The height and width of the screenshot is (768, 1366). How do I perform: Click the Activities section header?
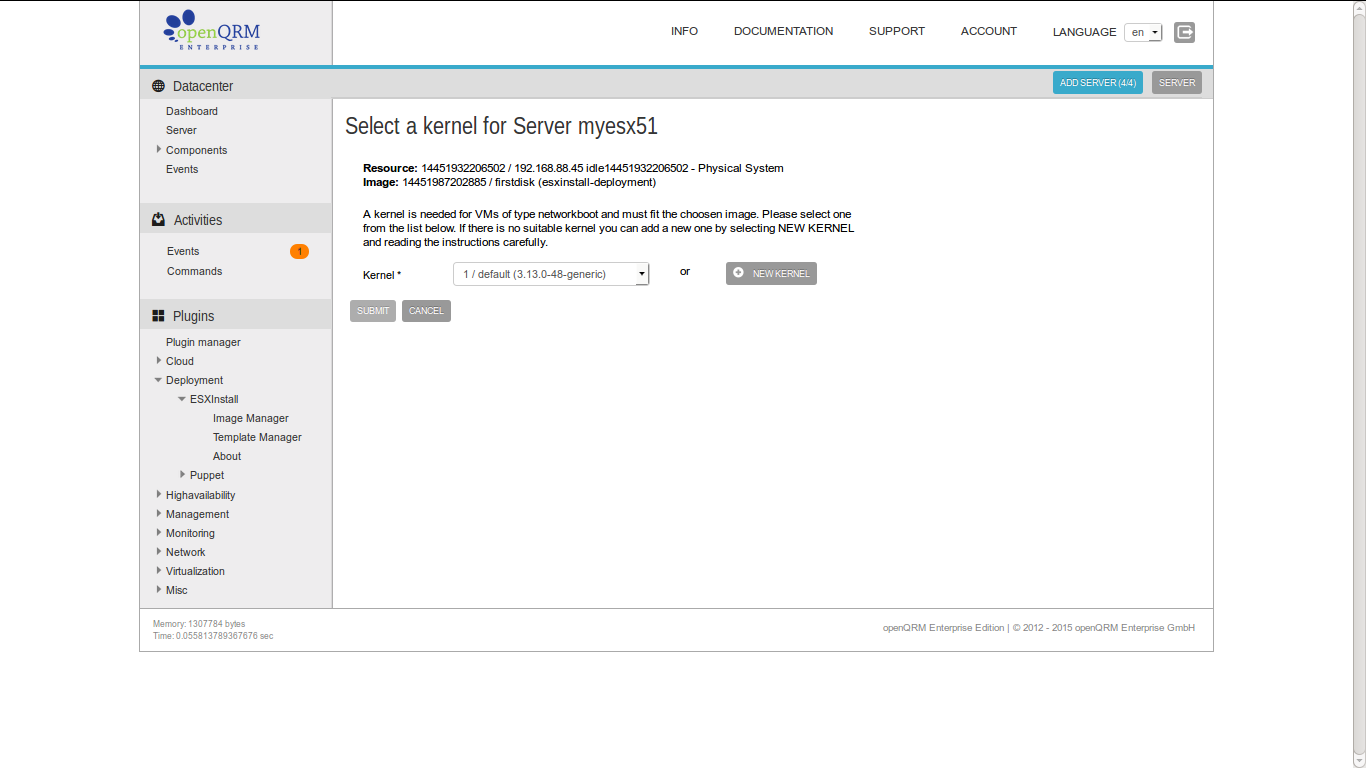(235, 220)
